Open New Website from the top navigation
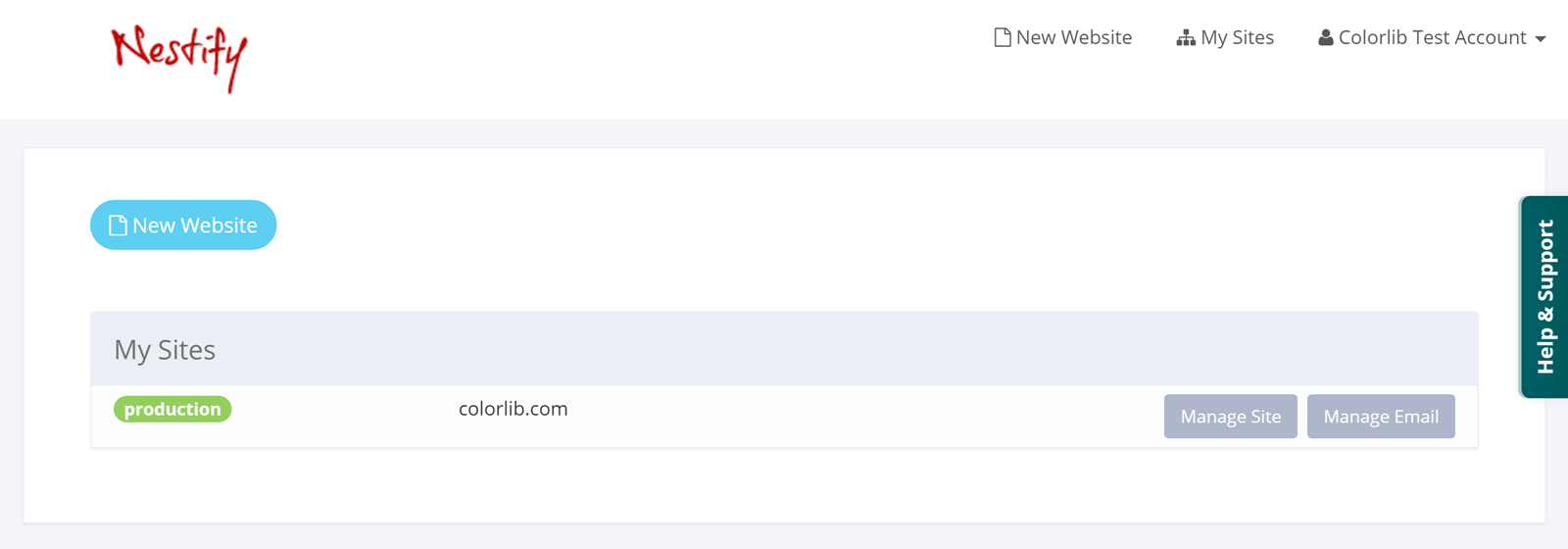1568x549 pixels. tap(1073, 38)
